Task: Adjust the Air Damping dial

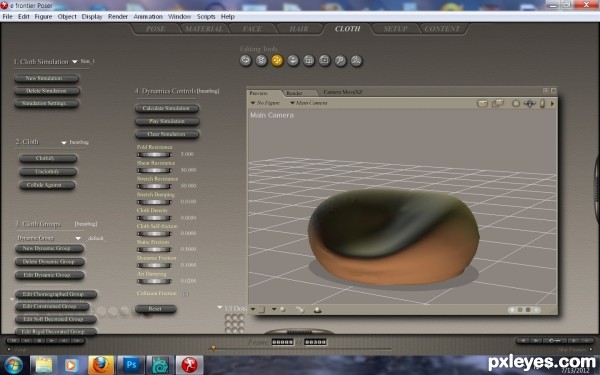Action: [154, 281]
